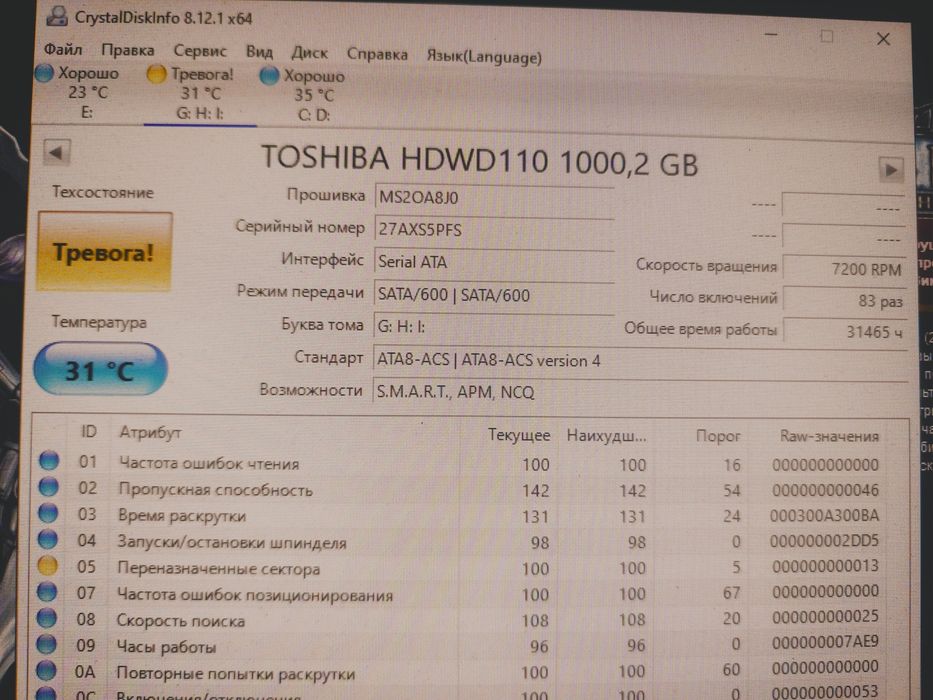Close the CrystalDiskInfo window
Image resolution: width=933 pixels, height=700 pixels.
pos(884,39)
